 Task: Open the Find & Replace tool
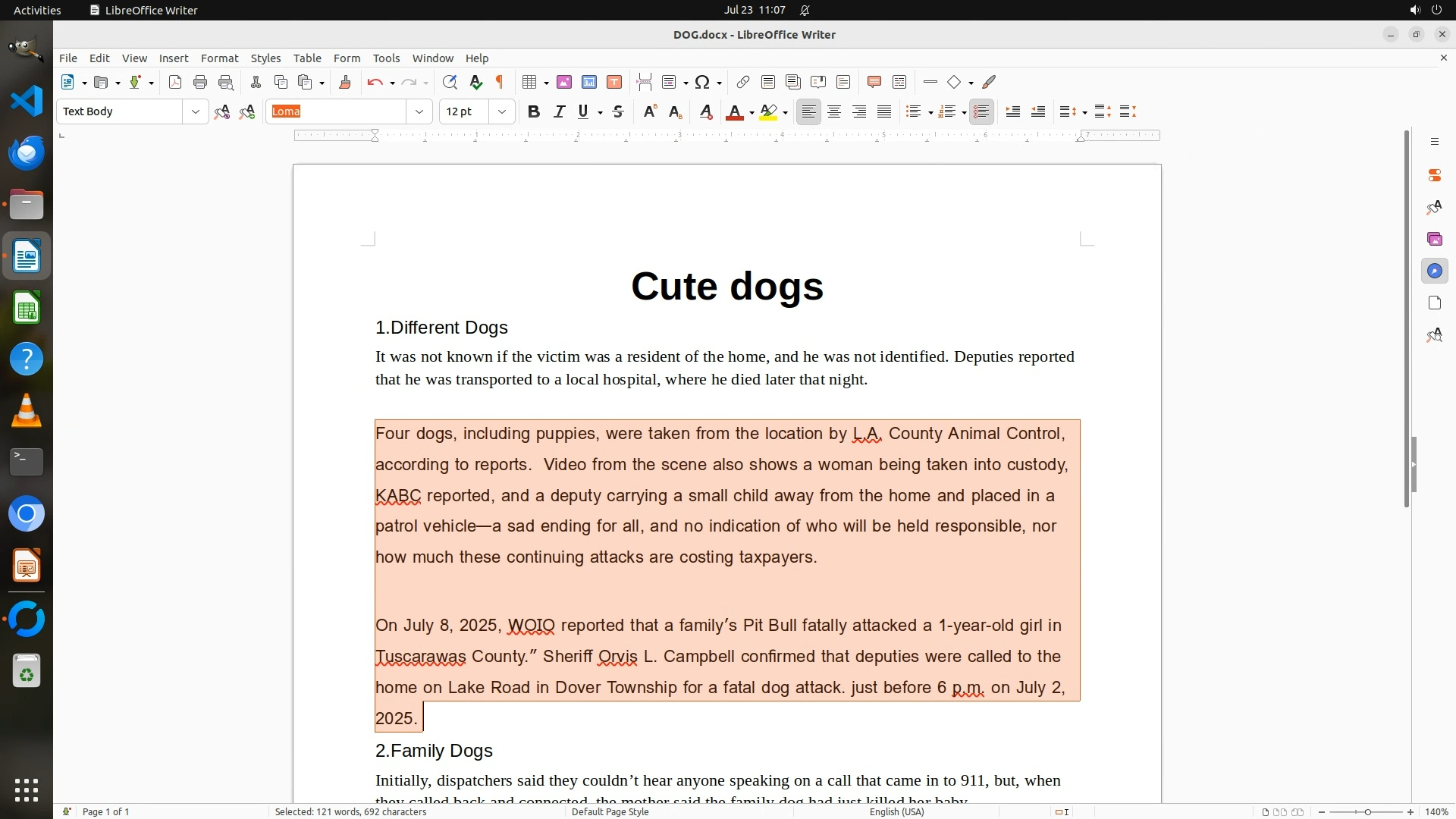(x=450, y=83)
